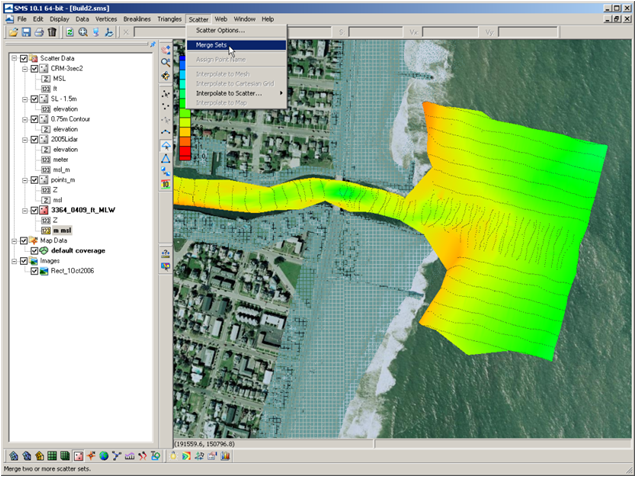Open the Display menu

point(59,19)
